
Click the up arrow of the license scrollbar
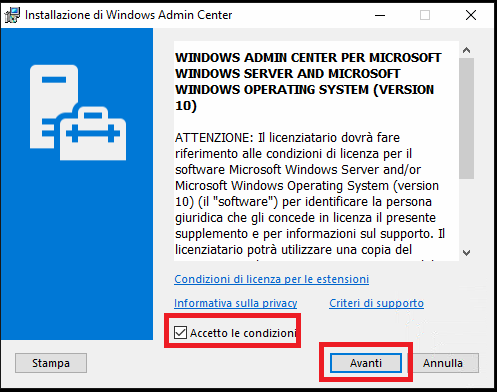(466, 50)
